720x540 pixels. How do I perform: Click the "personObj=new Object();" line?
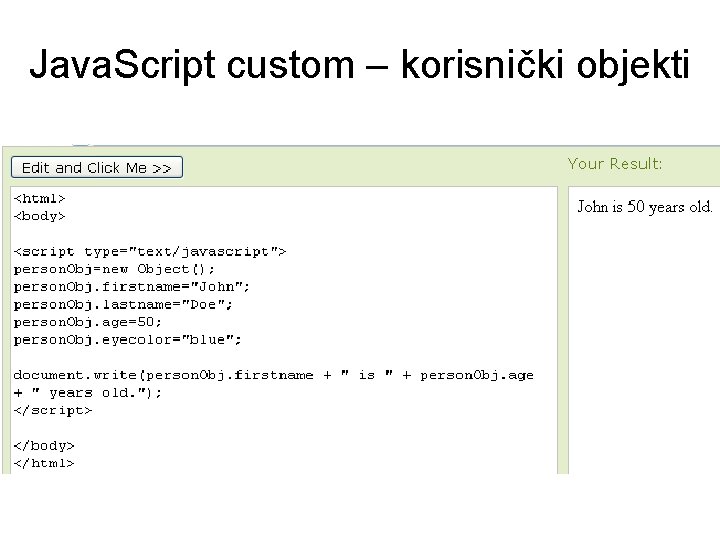pos(114,269)
